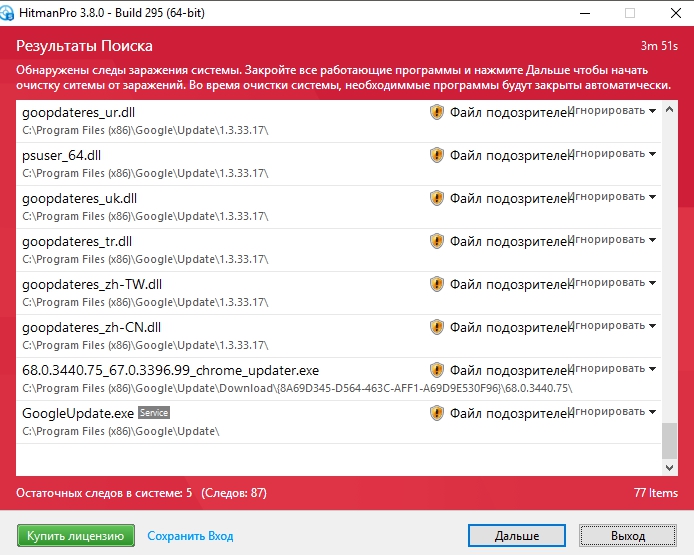Click the Дальше button to start cleanup
Image resolution: width=694 pixels, height=555 pixels.
(517, 536)
